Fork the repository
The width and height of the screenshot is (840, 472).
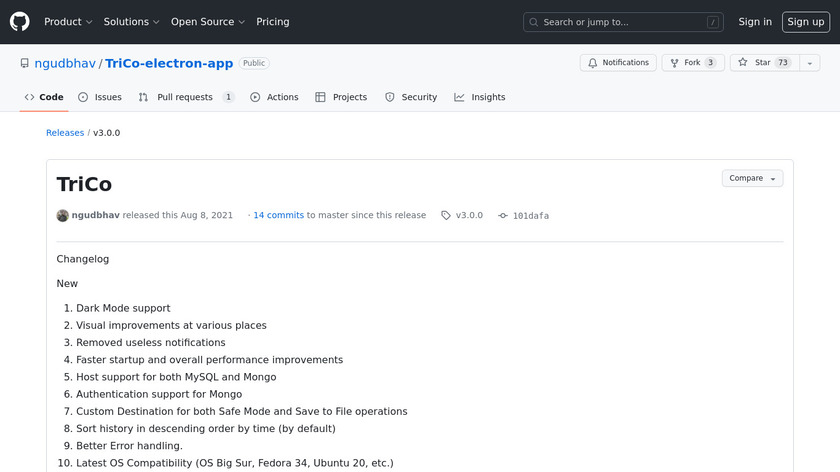(692, 63)
